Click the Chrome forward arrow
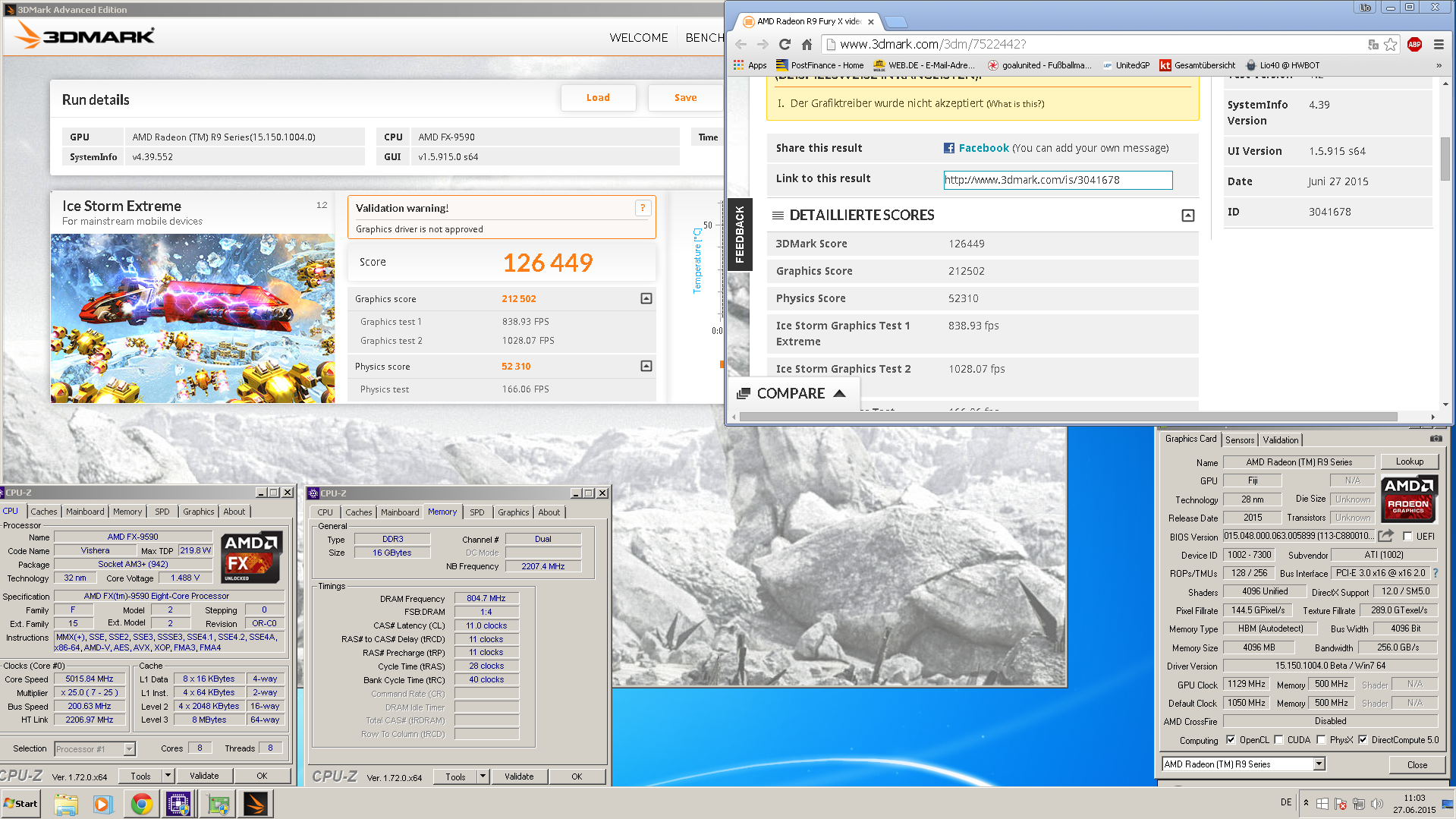 pyautogui.click(x=763, y=45)
